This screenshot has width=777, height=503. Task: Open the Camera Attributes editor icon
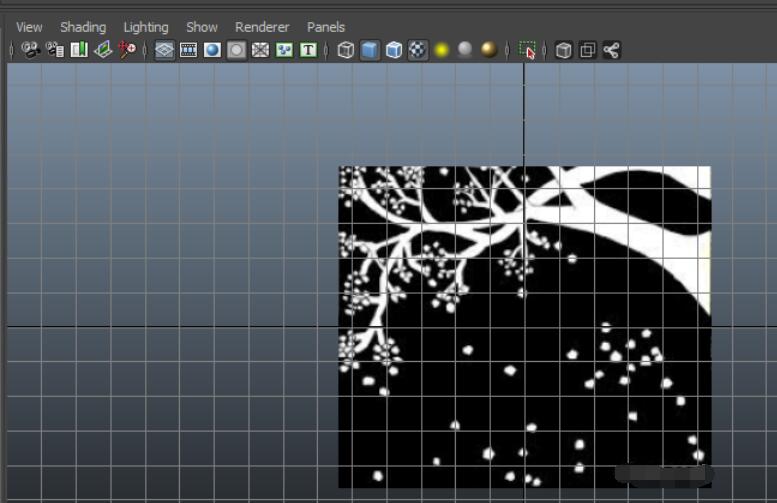[x=55, y=50]
